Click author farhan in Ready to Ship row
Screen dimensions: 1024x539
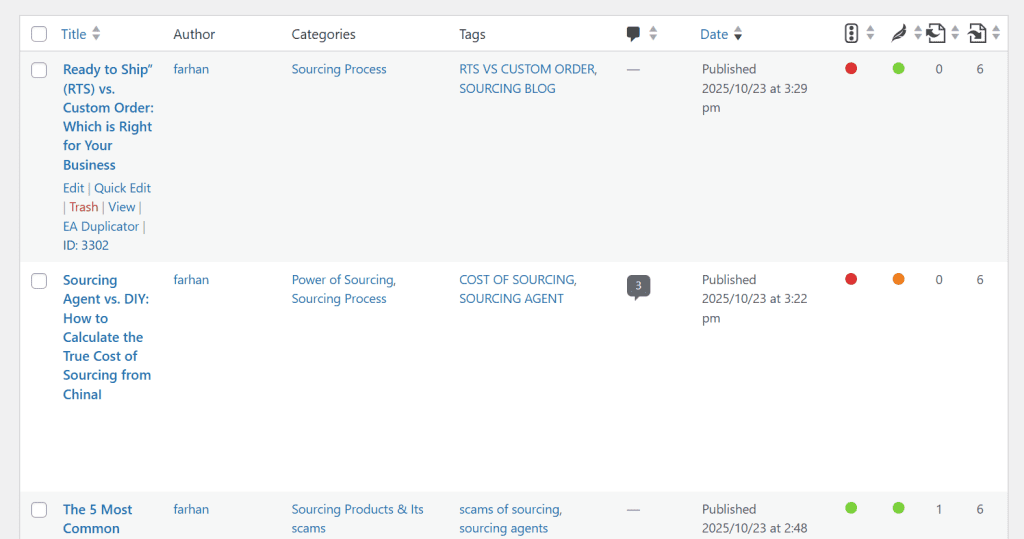coord(191,69)
